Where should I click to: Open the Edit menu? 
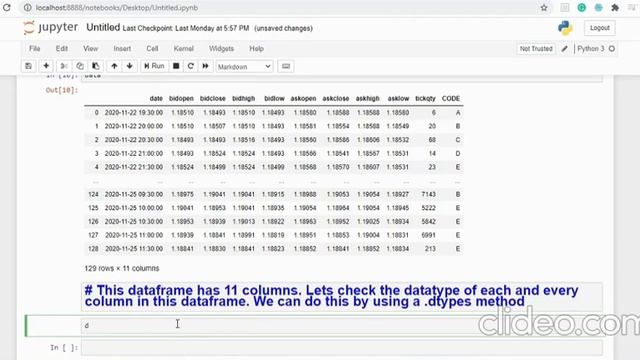pos(62,49)
